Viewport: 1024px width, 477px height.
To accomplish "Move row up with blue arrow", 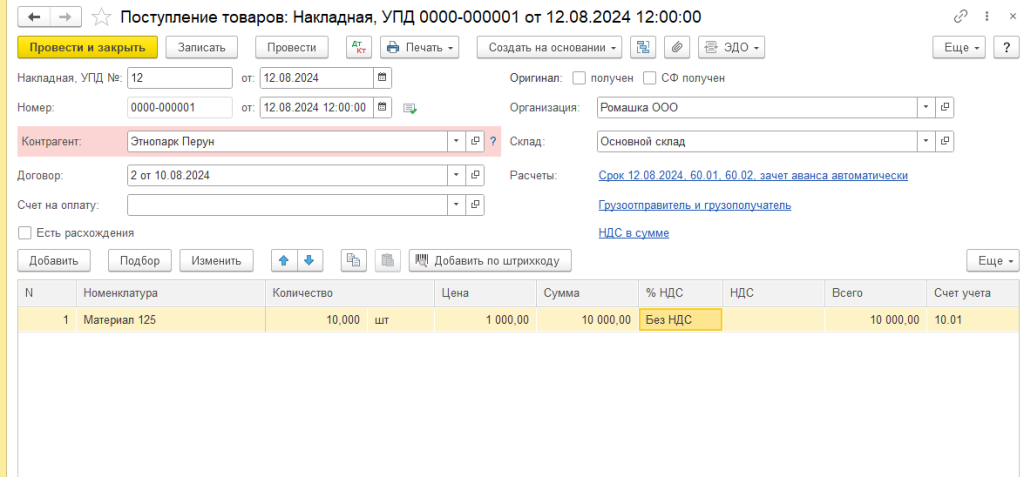I will coord(284,260).
